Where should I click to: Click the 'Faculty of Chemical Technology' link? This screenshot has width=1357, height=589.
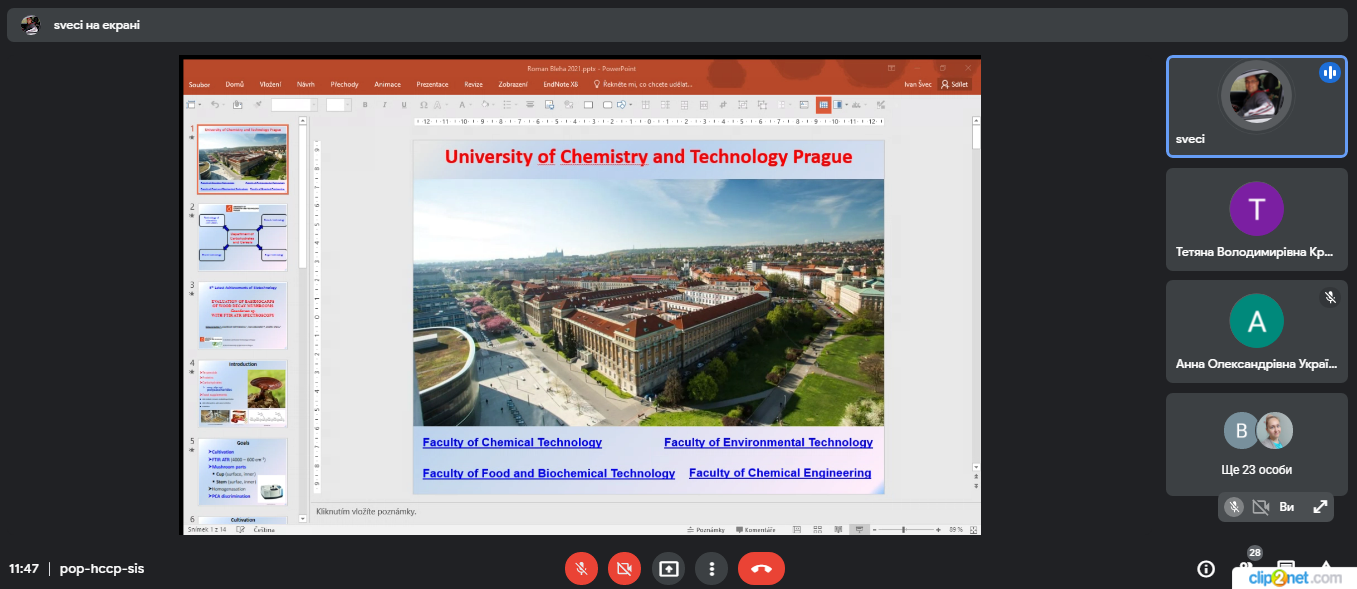pyautogui.click(x=512, y=442)
